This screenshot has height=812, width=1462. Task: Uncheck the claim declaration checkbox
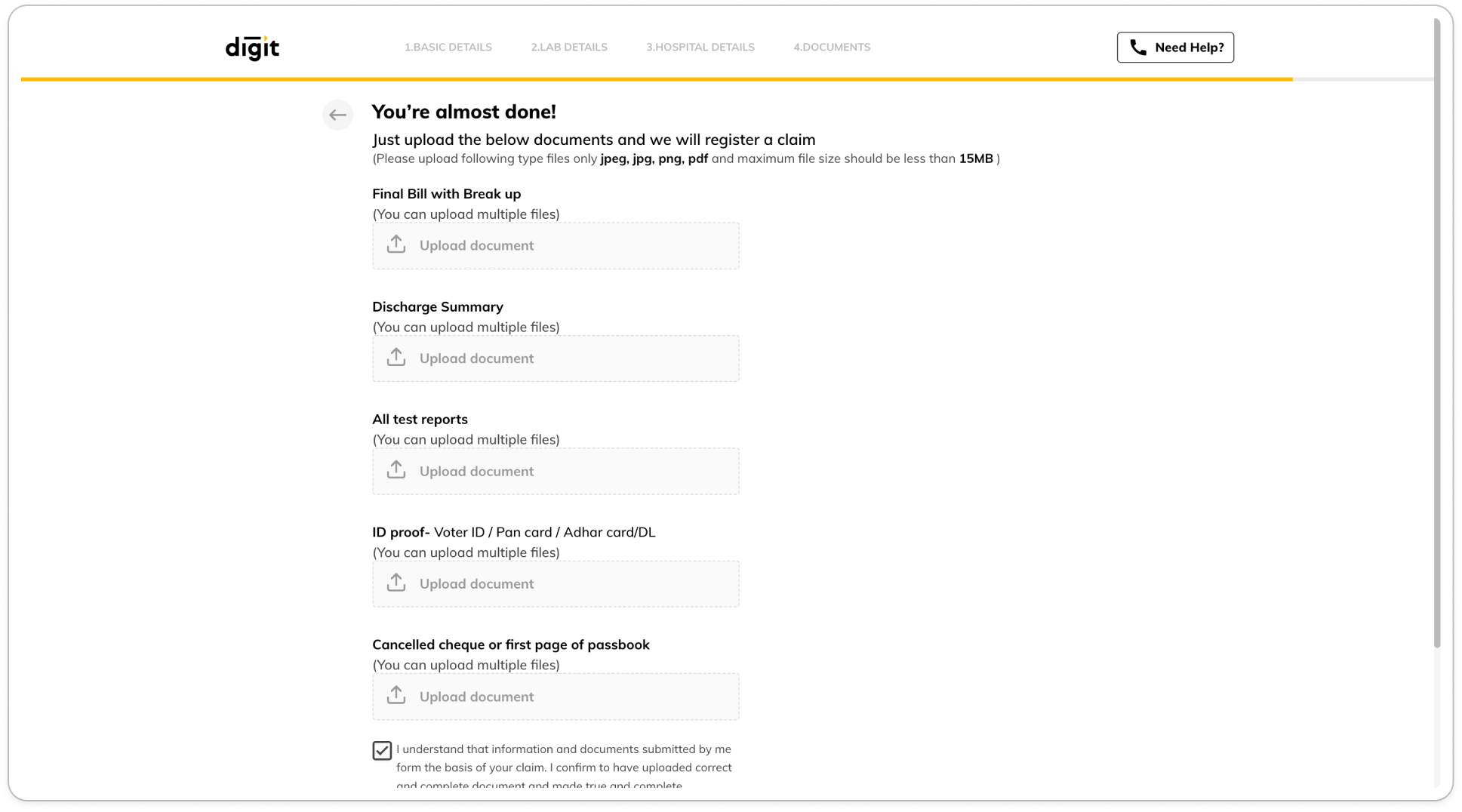pos(382,750)
